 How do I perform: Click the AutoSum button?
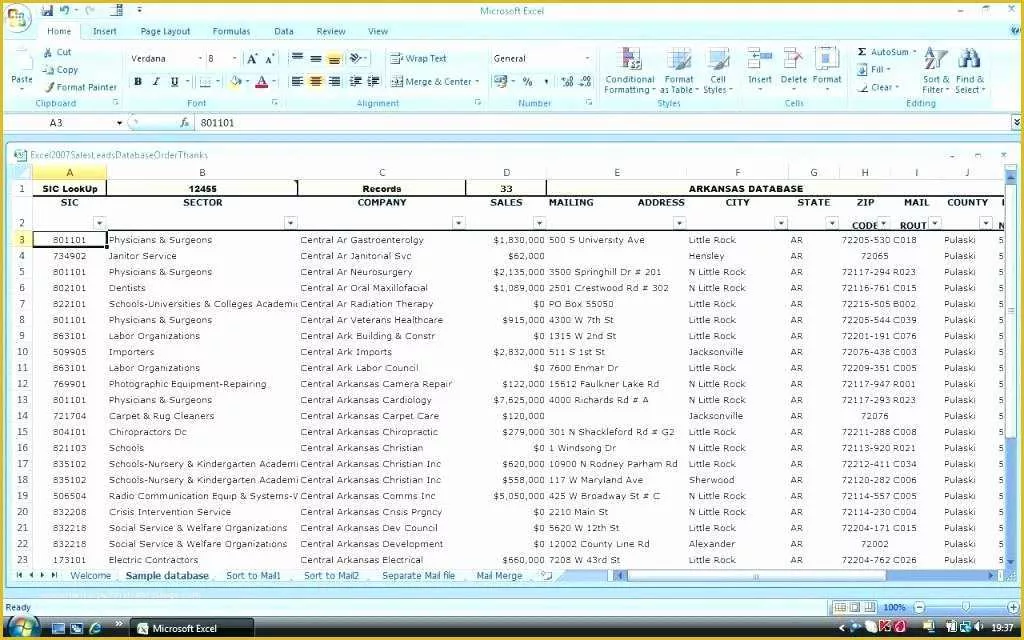click(x=887, y=52)
